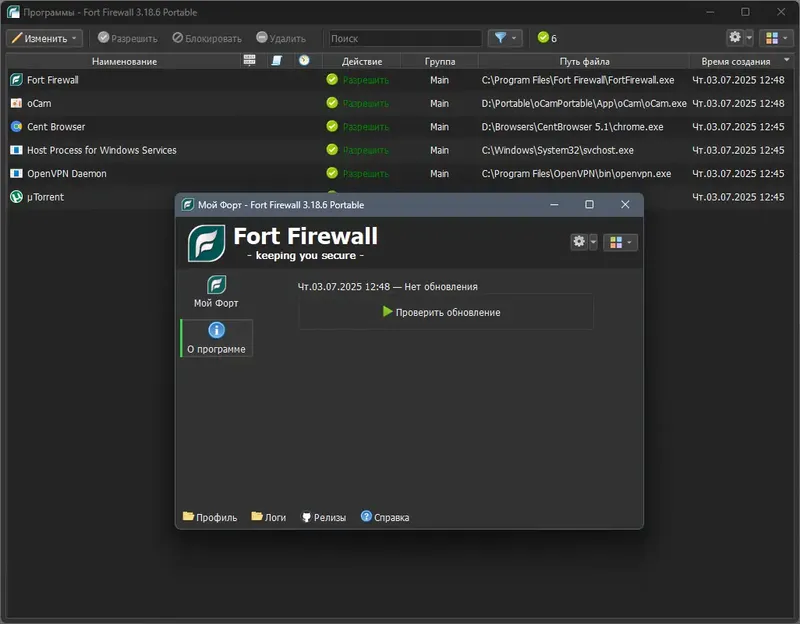Click green allow checkmark in svchost row

[332, 150]
